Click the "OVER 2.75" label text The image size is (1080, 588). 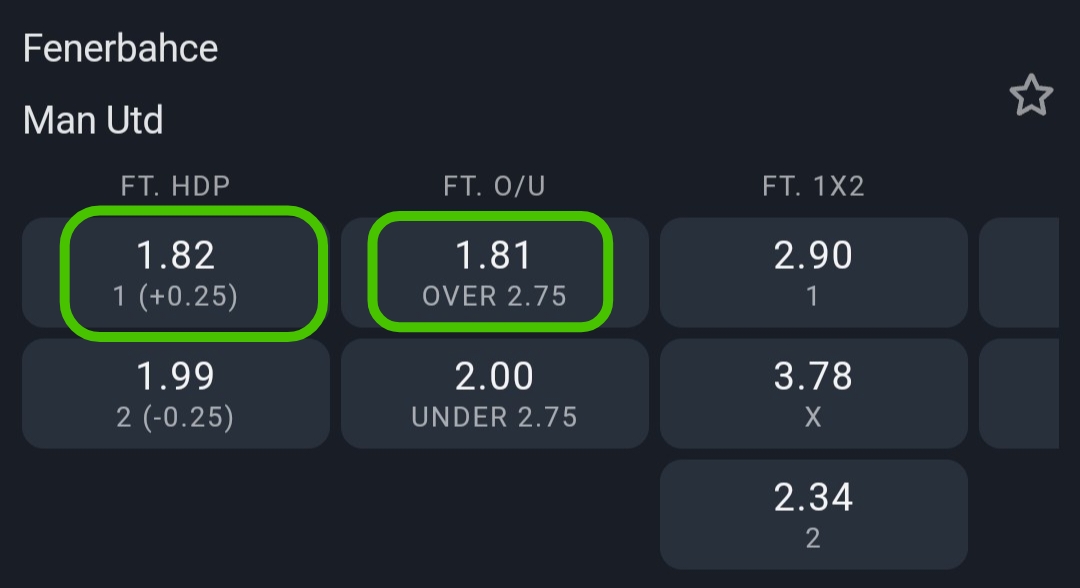coord(494,297)
